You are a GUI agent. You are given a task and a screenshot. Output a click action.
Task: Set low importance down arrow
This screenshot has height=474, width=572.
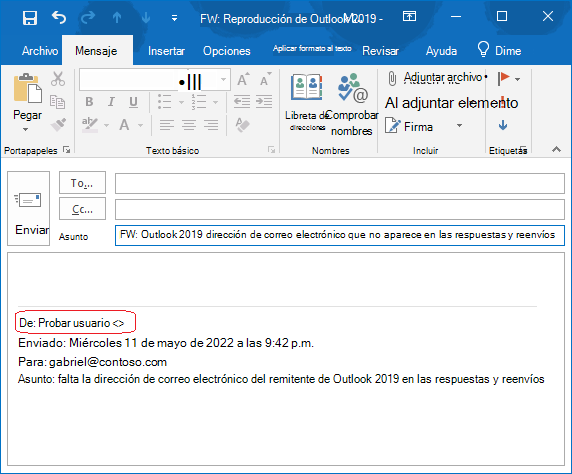click(x=503, y=126)
